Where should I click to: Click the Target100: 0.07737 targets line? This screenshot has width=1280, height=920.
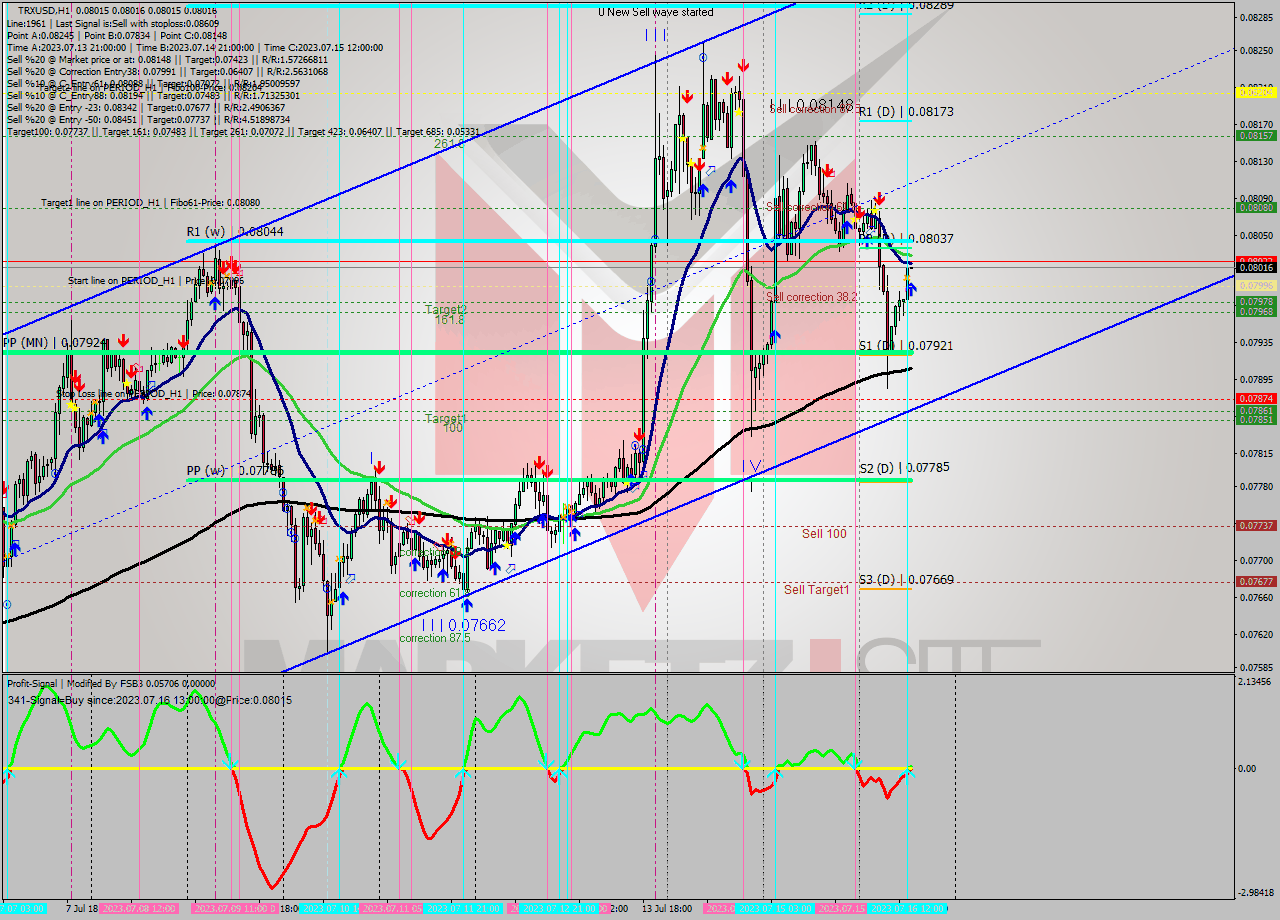pos(243,131)
